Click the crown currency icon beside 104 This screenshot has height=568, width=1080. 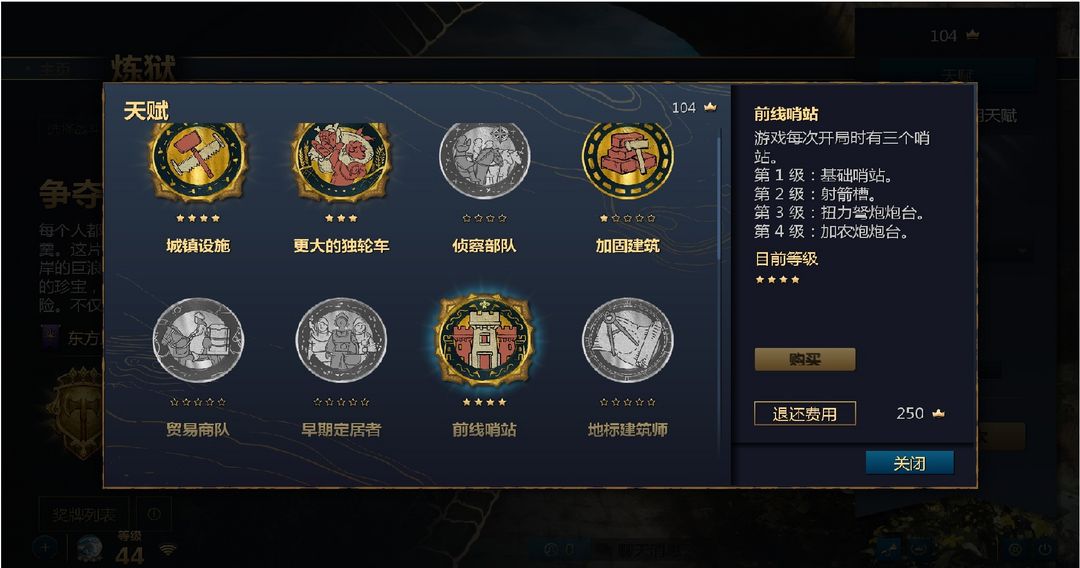710,107
